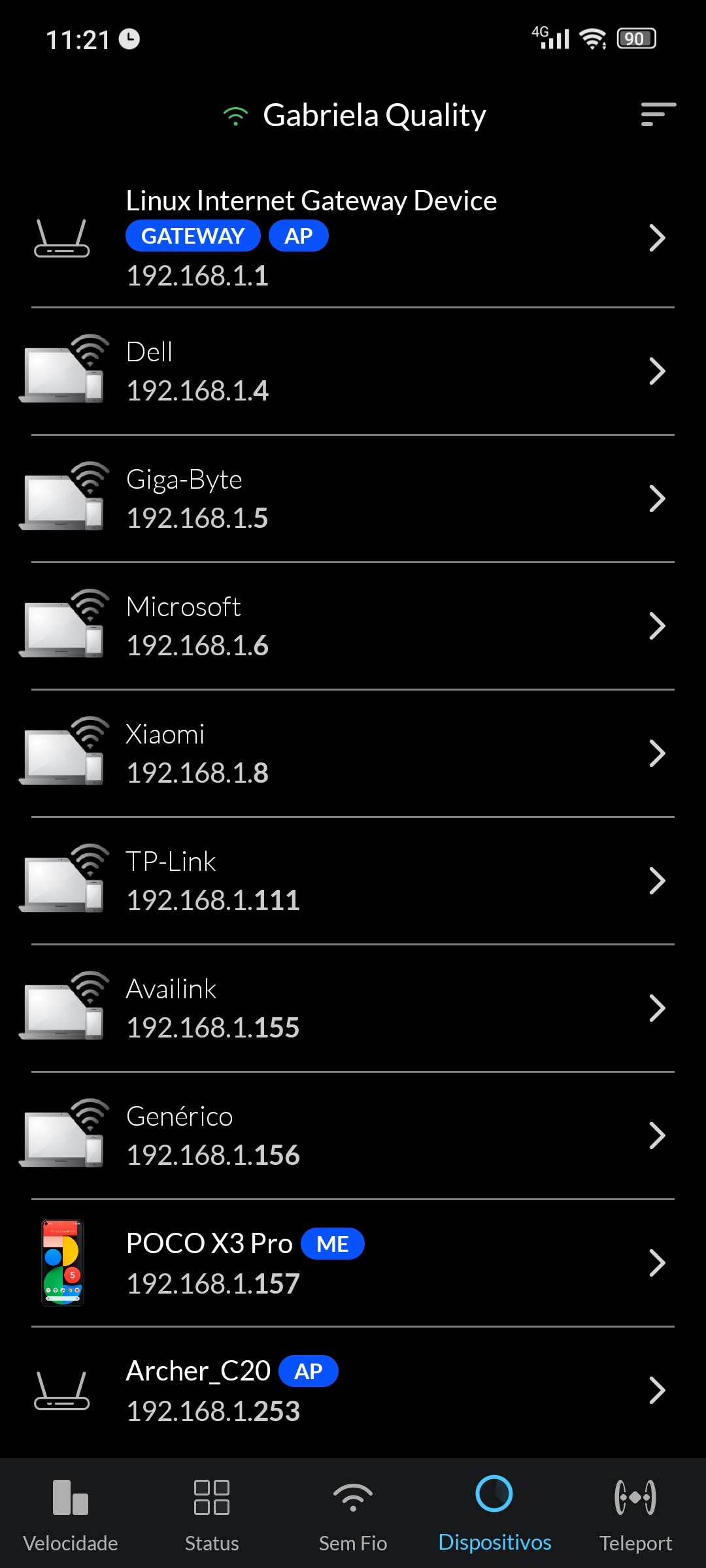This screenshot has width=706, height=1568.
Task: Open the sort/filter menu icon
Action: [658, 114]
